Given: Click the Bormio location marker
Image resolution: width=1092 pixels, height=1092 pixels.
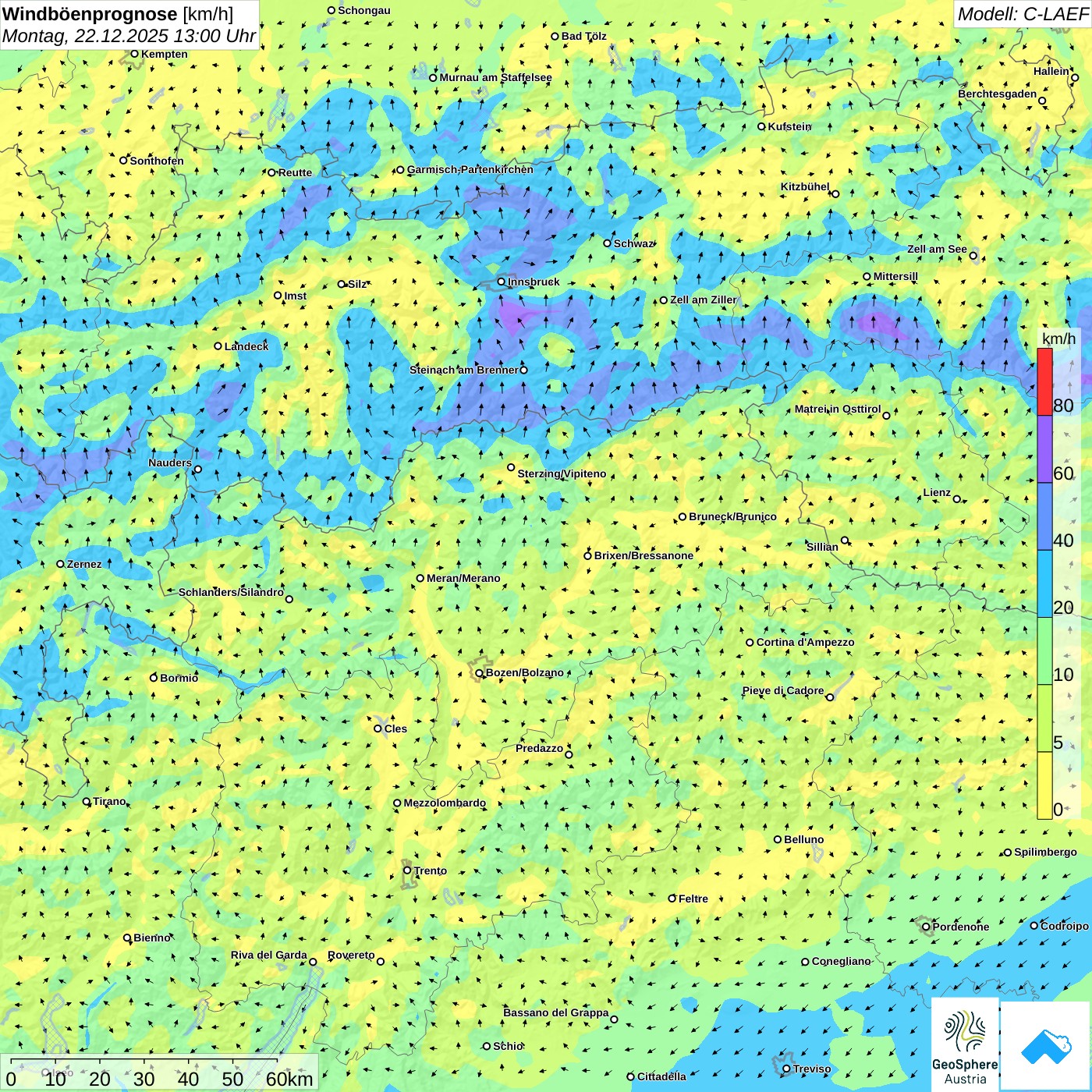Looking at the screenshot, I should coord(154,678).
